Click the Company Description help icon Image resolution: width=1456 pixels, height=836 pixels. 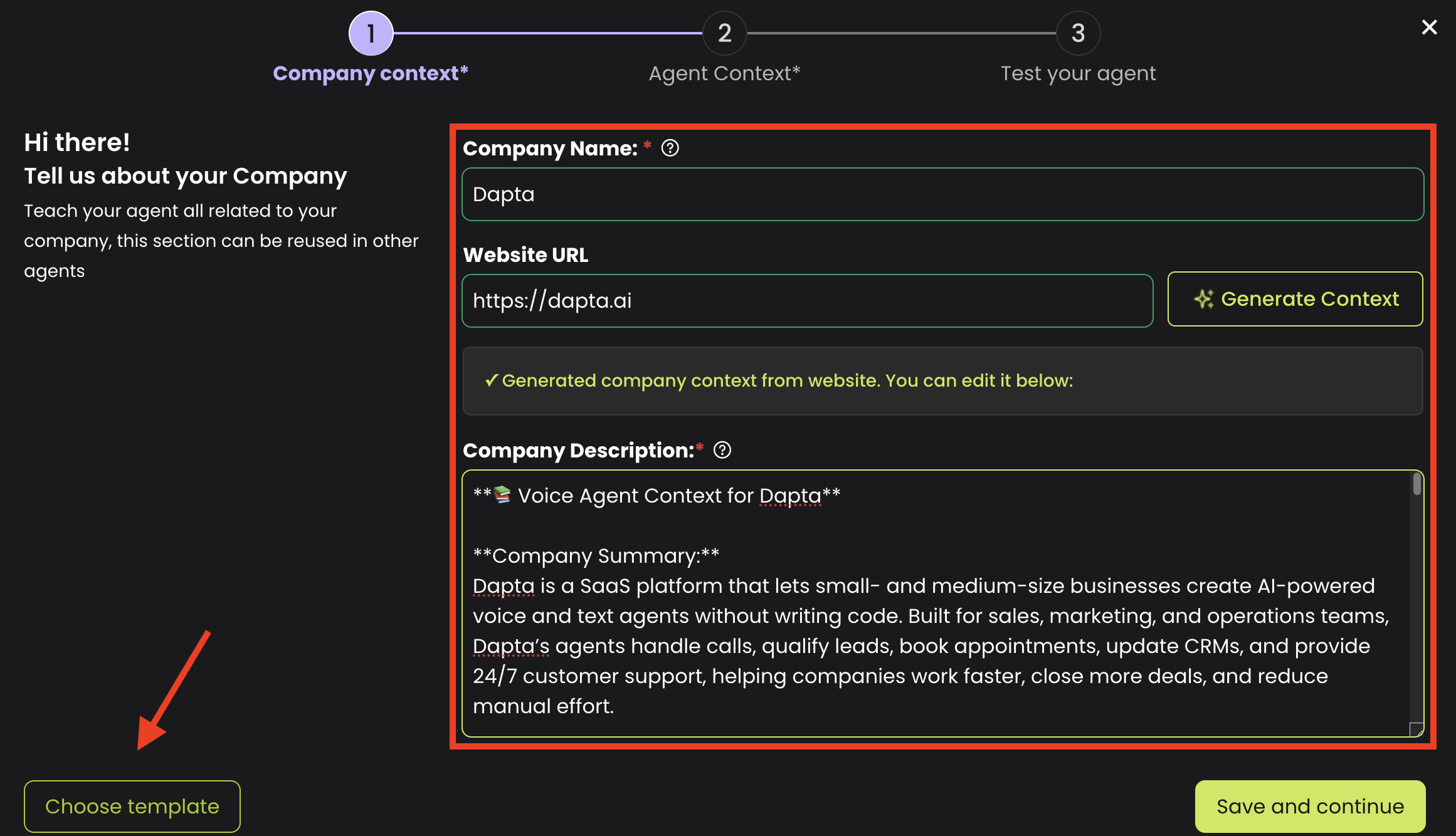[x=722, y=450]
